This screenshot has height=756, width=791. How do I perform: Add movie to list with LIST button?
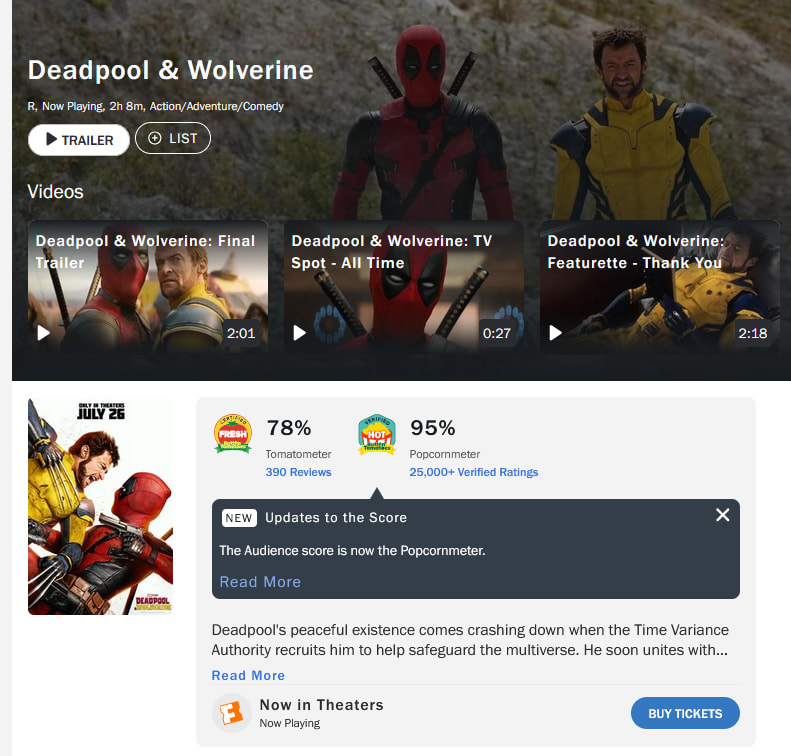point(173,138)
